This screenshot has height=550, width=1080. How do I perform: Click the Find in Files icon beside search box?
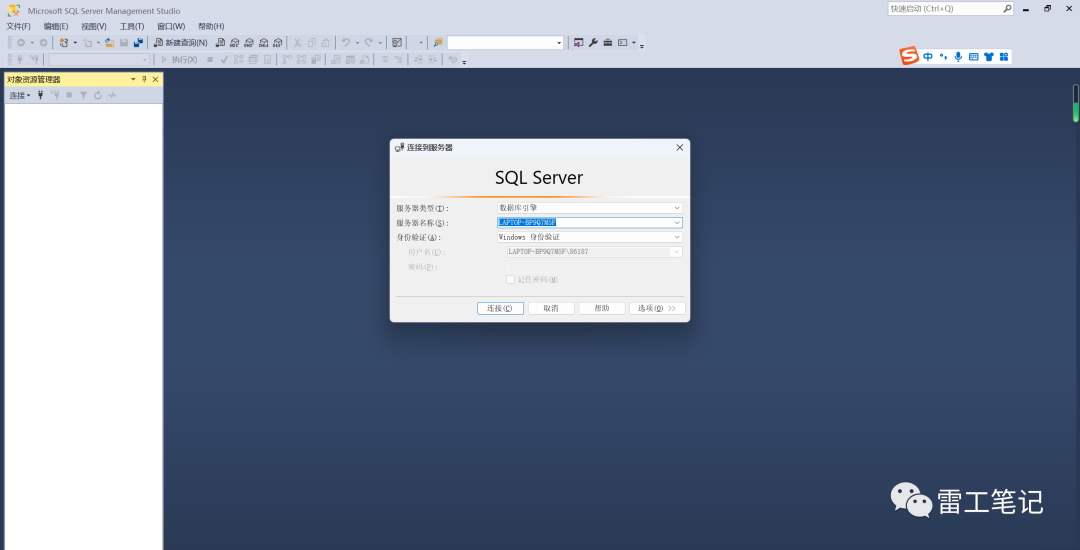(x=438, y=43)
